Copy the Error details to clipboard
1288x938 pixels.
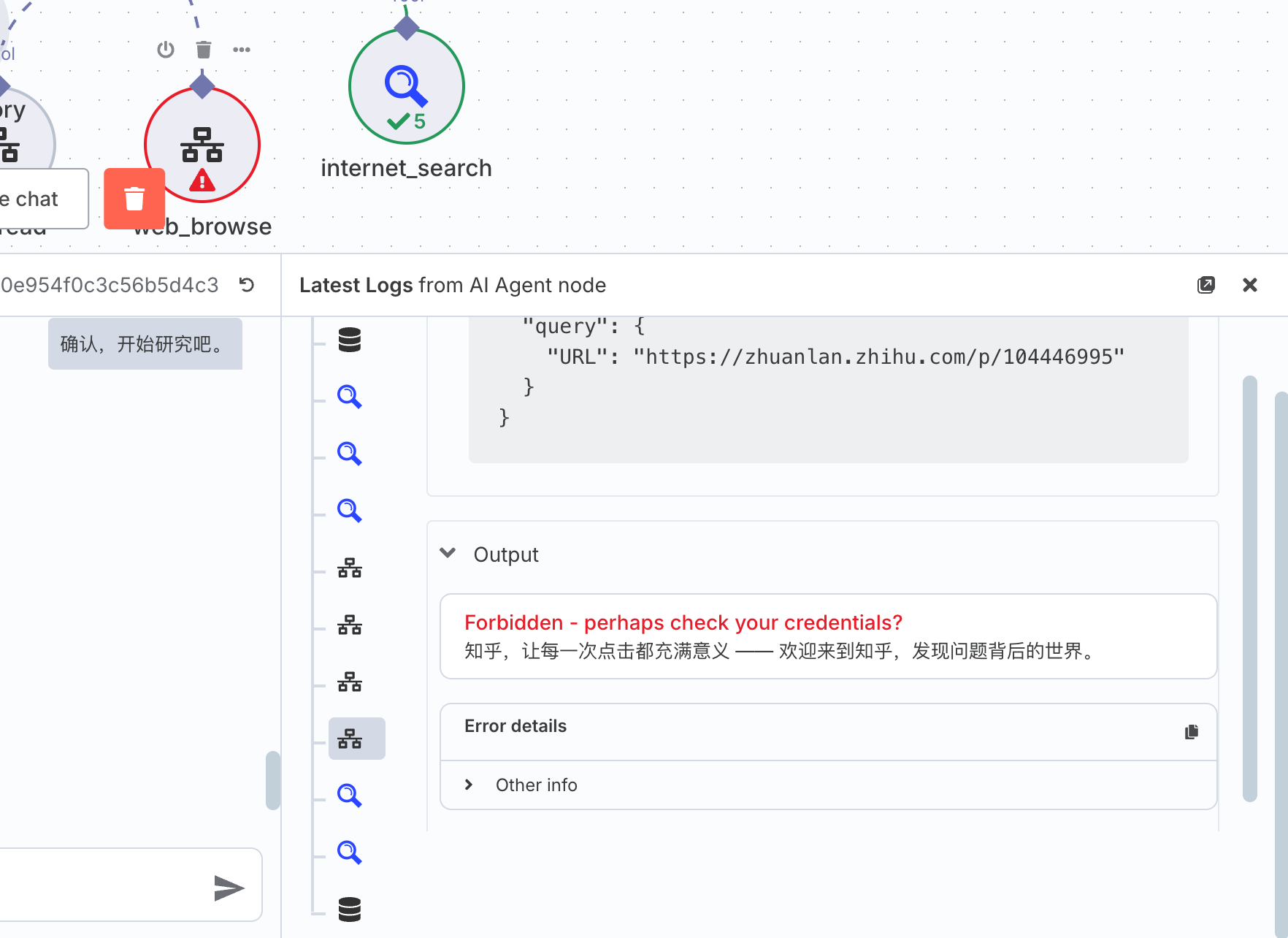[x=1192, y=732]
